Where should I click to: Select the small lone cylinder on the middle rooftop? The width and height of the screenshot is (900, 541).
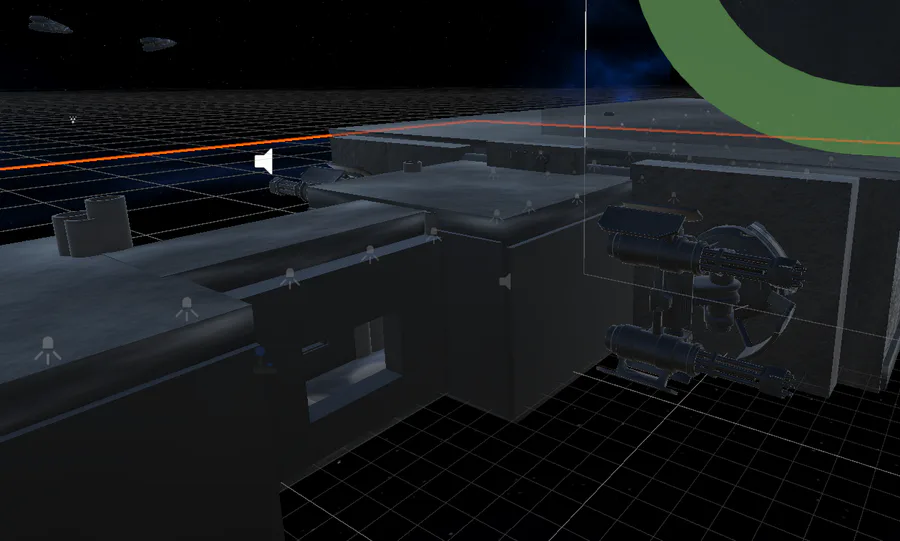point(413,167)
